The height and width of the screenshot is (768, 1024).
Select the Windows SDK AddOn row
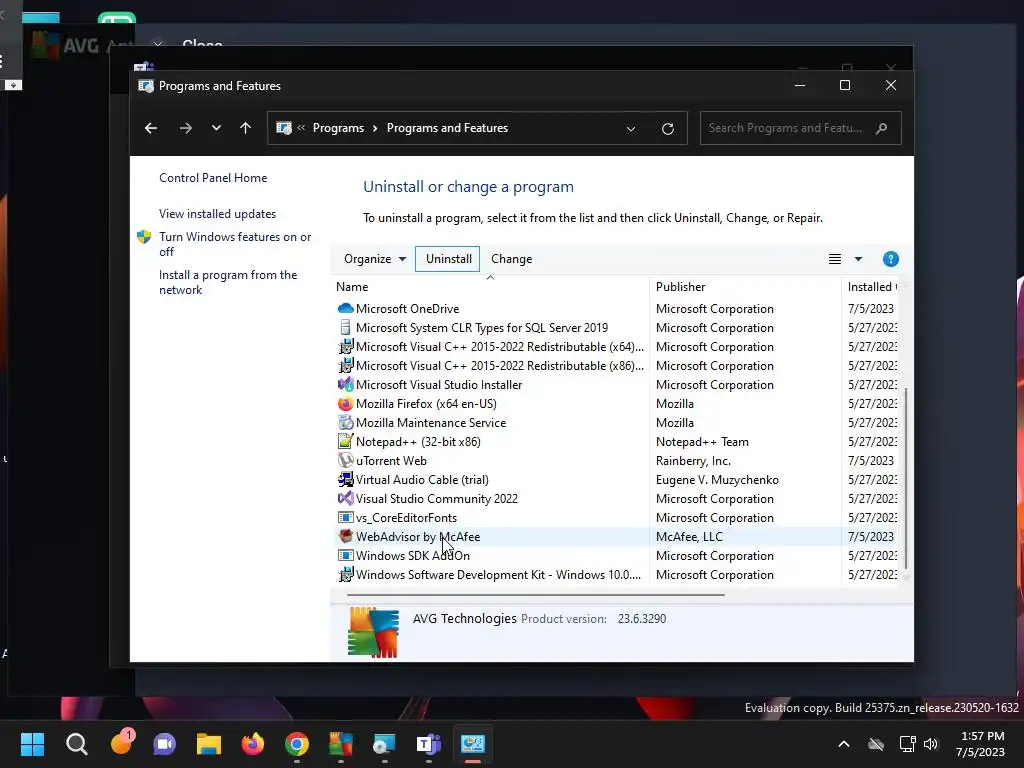click(616, 556)
